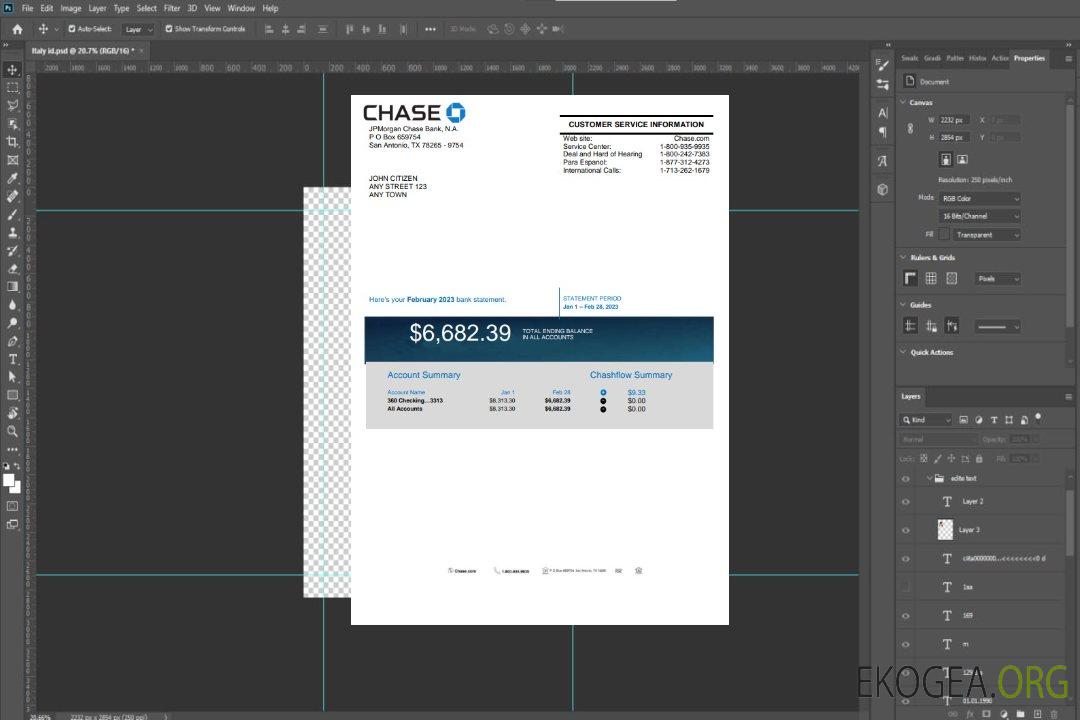Open the Kind layer filter dropdown
1080x720 pixels.
coord(926,420)
